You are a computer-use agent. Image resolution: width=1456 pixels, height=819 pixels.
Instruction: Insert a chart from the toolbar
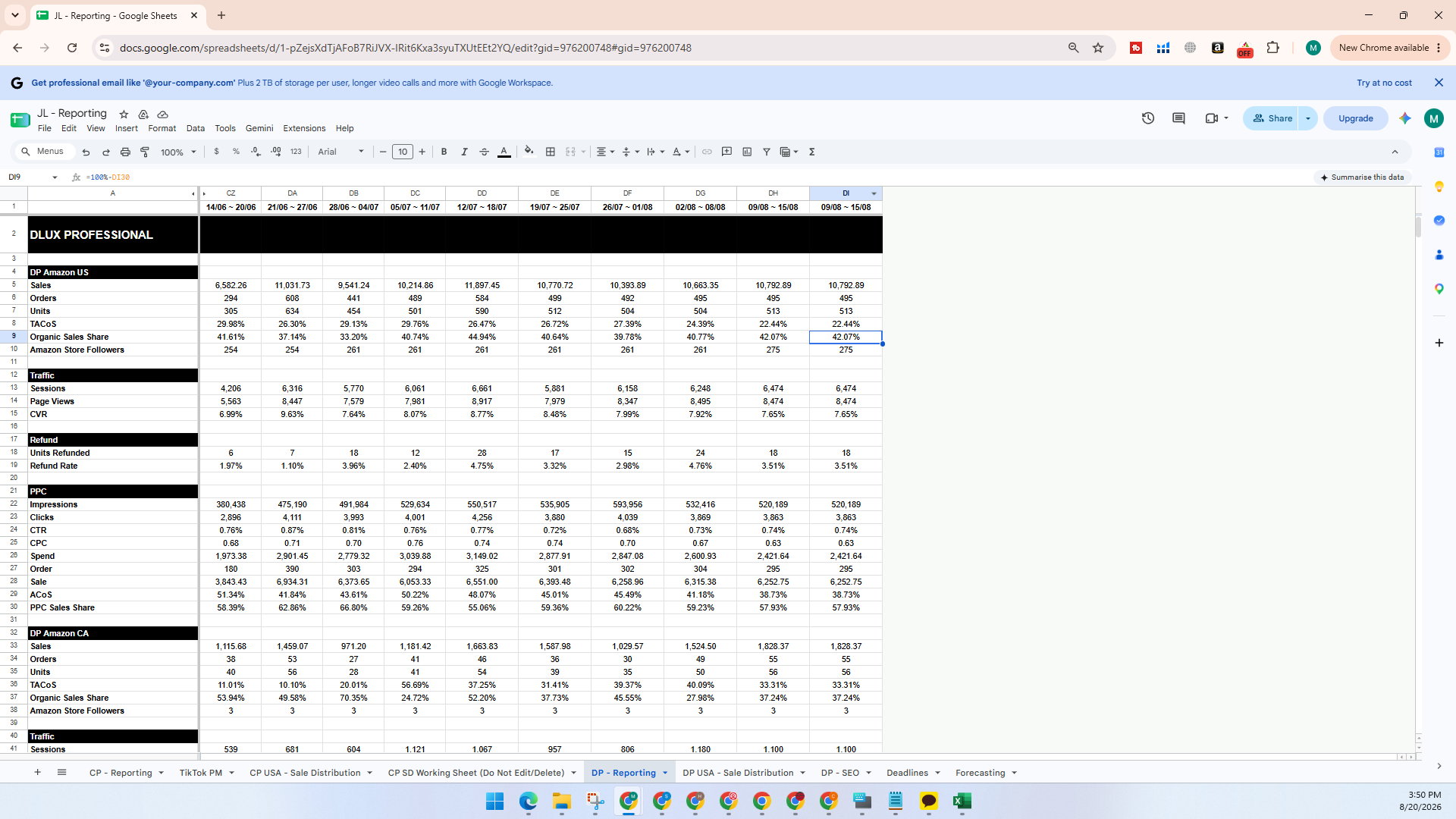747,152
